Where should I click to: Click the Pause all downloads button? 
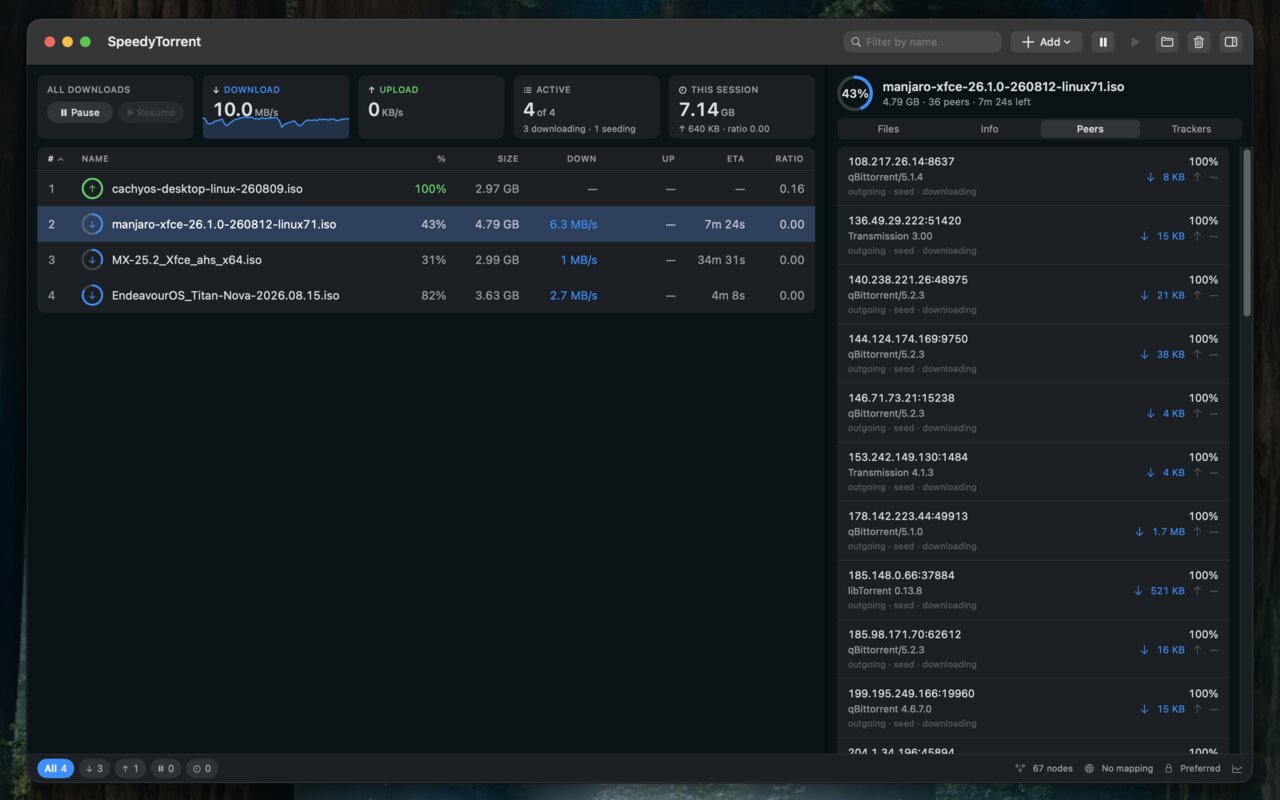80,113
